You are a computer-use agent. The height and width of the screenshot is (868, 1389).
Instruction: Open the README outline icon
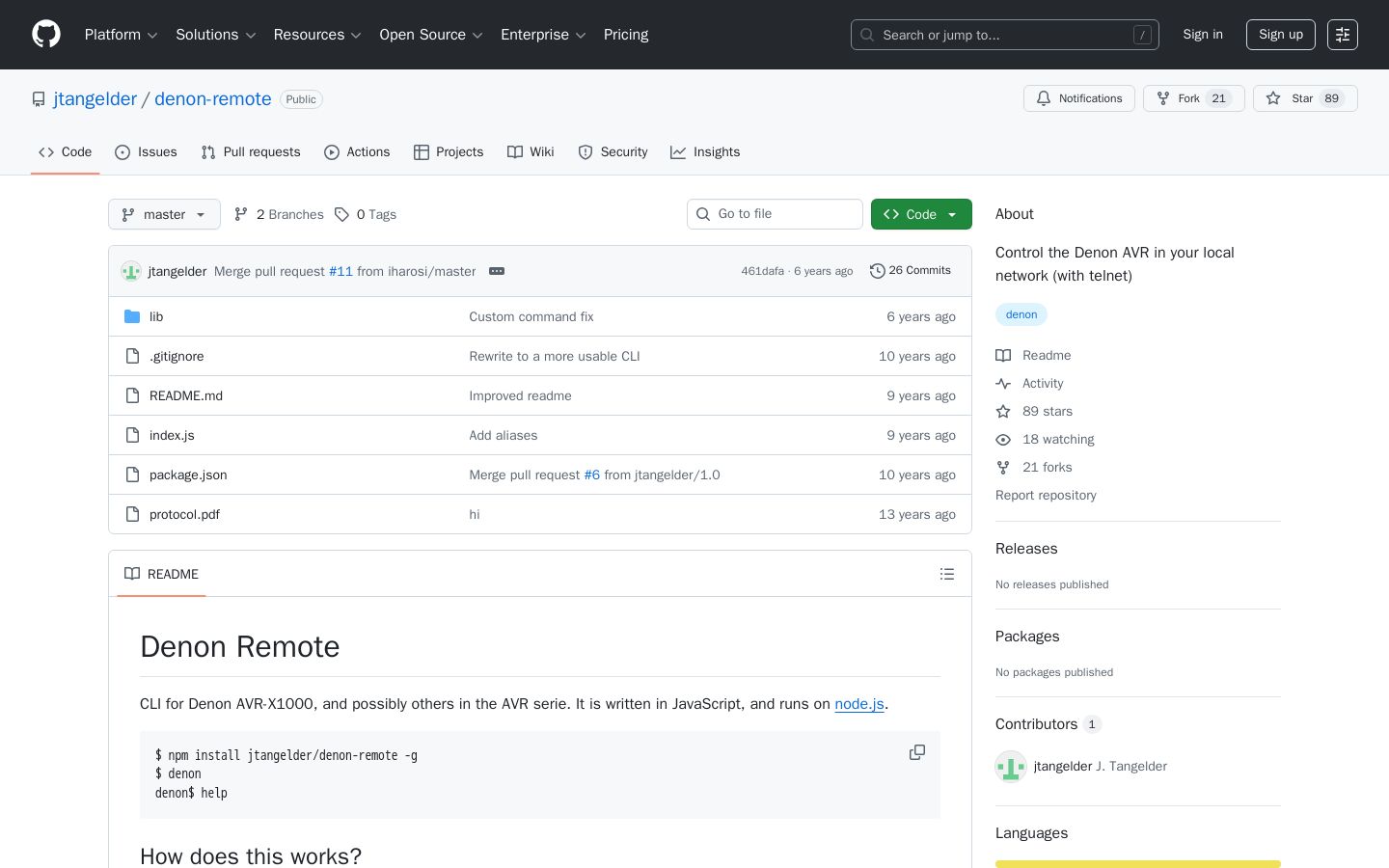pyautogui.click(x=947, y=574)
